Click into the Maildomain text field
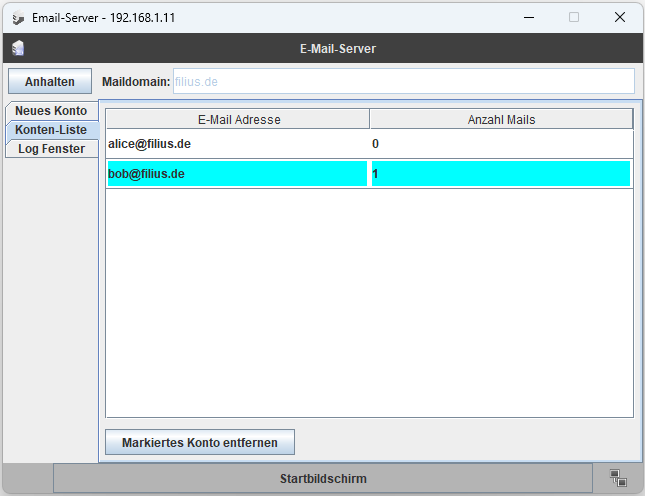This screenshot has width=645, height=496. click(x=403, y=81)
